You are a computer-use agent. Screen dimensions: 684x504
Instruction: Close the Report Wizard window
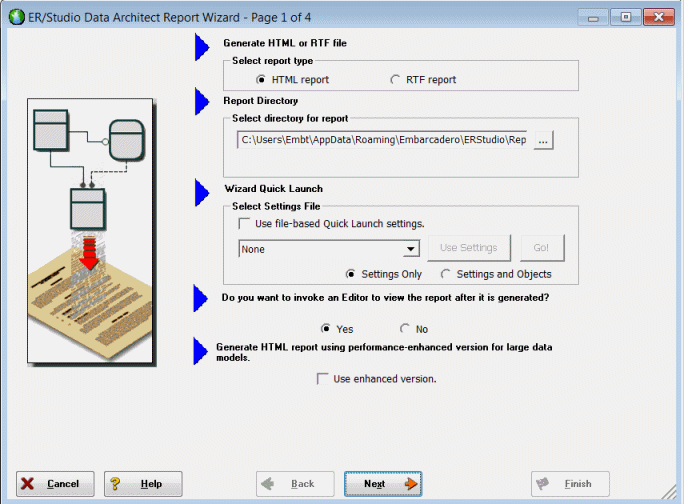659,17
